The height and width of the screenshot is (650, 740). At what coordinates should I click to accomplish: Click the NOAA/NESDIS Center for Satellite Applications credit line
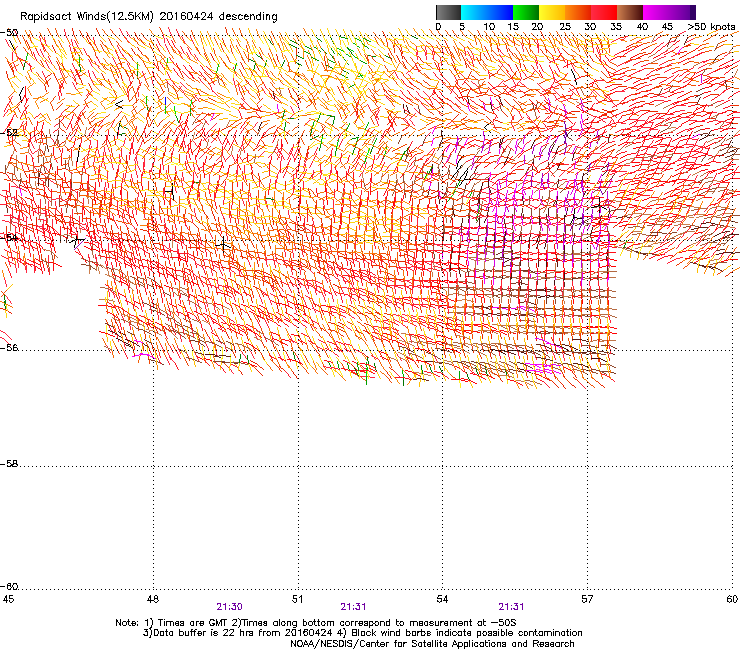[x=432, y=644]
